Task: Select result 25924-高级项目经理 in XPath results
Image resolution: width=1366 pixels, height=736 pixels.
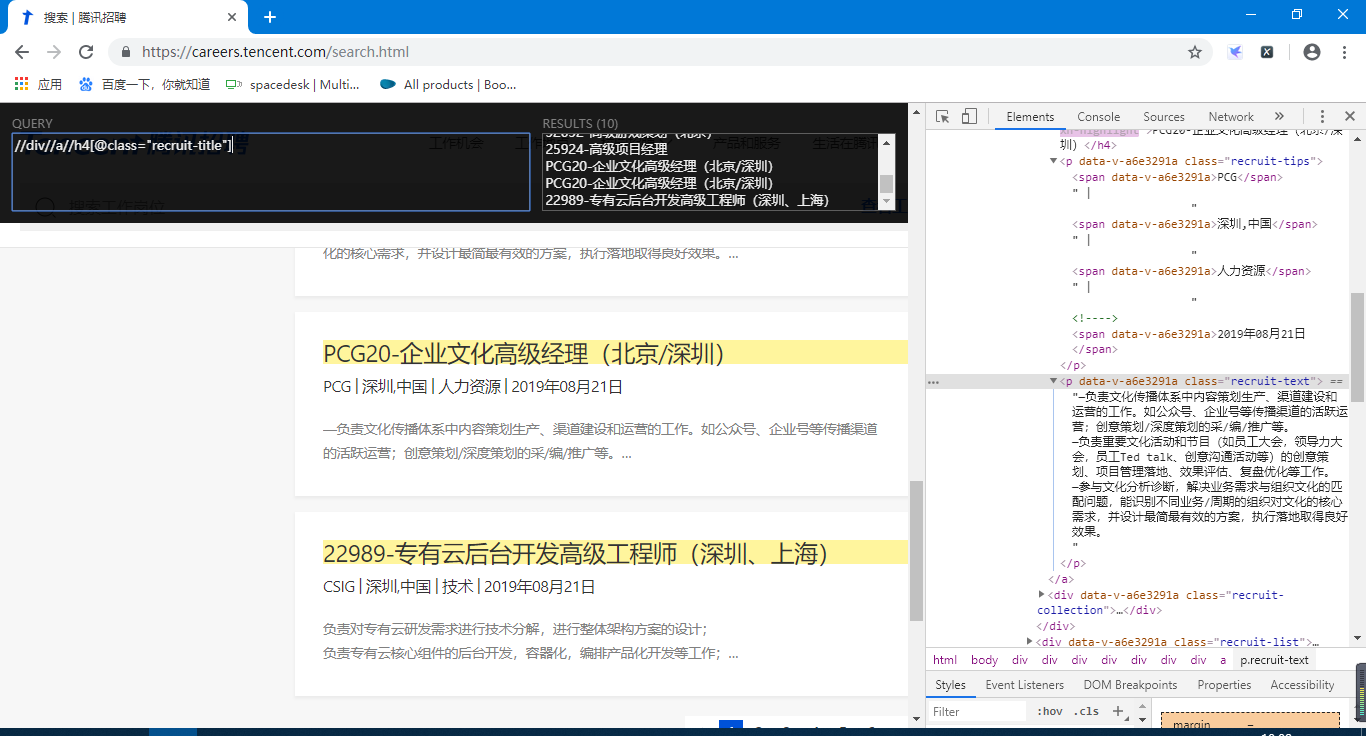Action: click(x=606, y=148)
